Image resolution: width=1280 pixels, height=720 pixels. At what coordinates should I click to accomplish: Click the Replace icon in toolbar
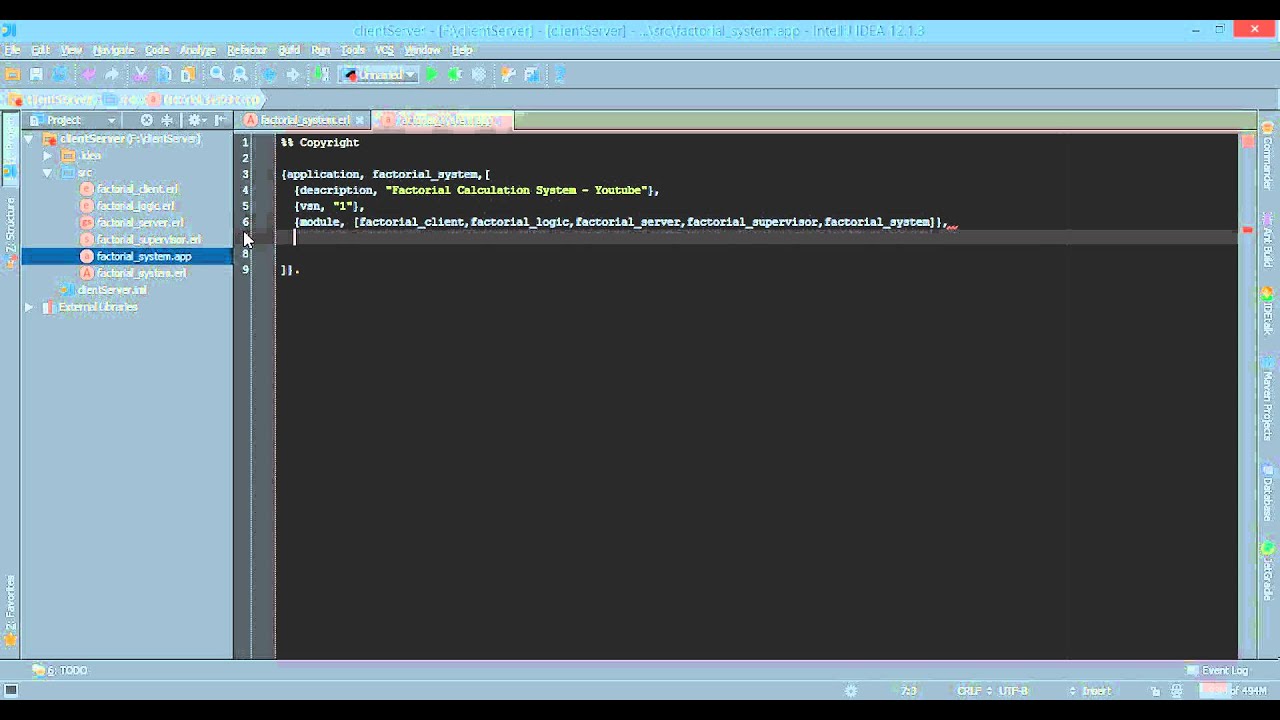[240, 75]
